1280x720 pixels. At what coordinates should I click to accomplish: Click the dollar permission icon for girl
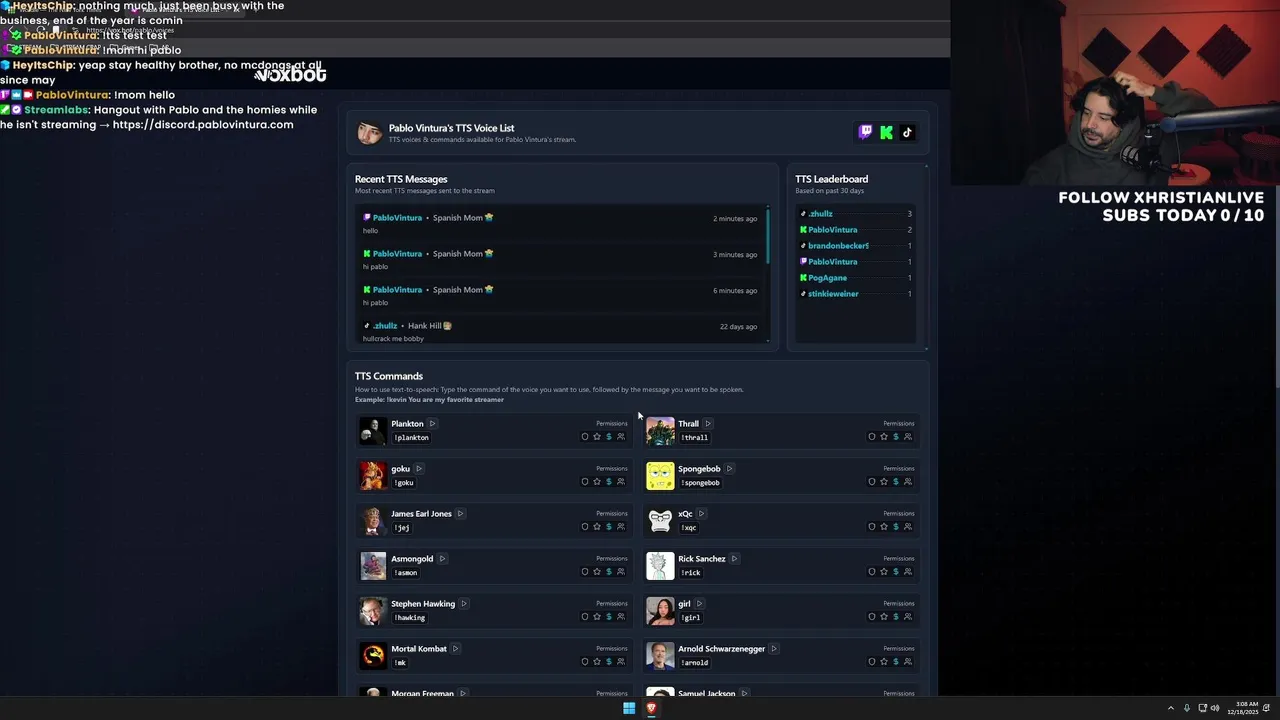[x=896, y=617]
